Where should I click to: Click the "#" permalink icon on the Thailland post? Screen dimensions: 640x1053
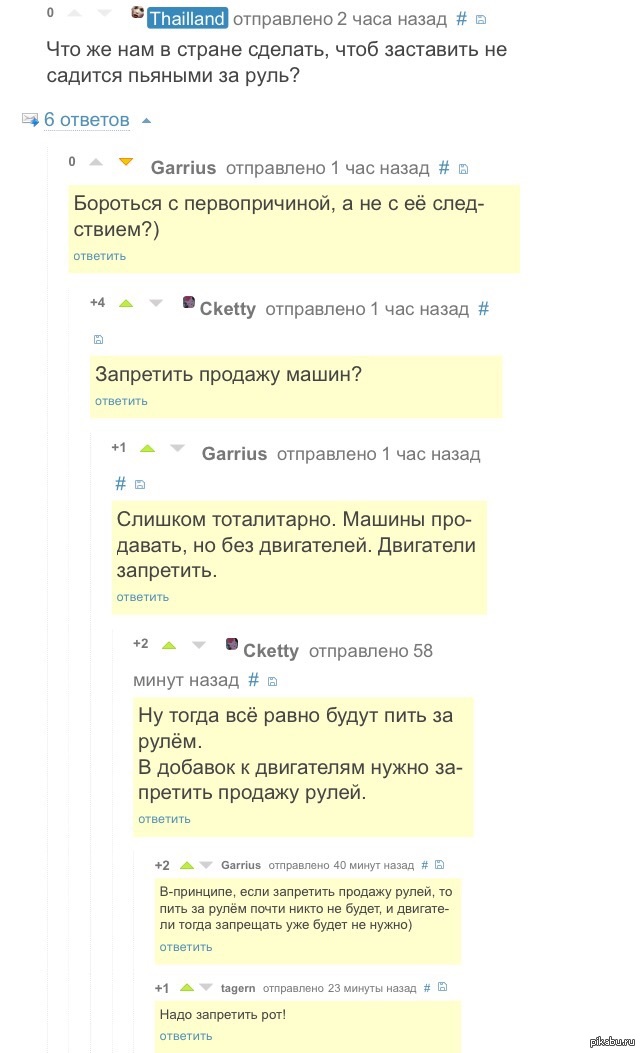461,18
